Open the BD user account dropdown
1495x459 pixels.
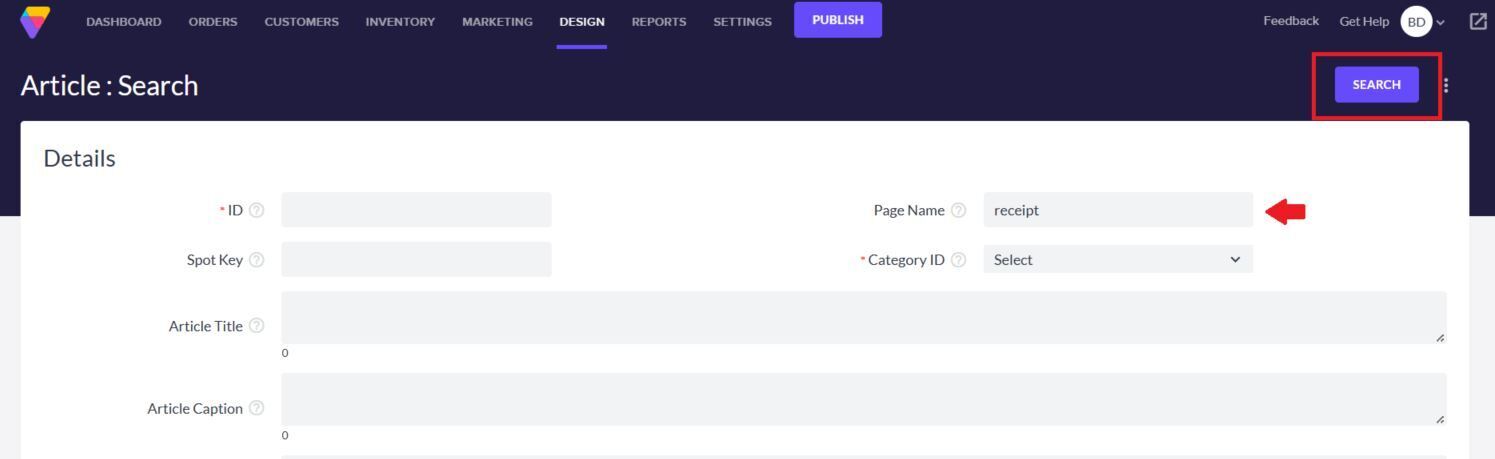(x=1424, y=22)
